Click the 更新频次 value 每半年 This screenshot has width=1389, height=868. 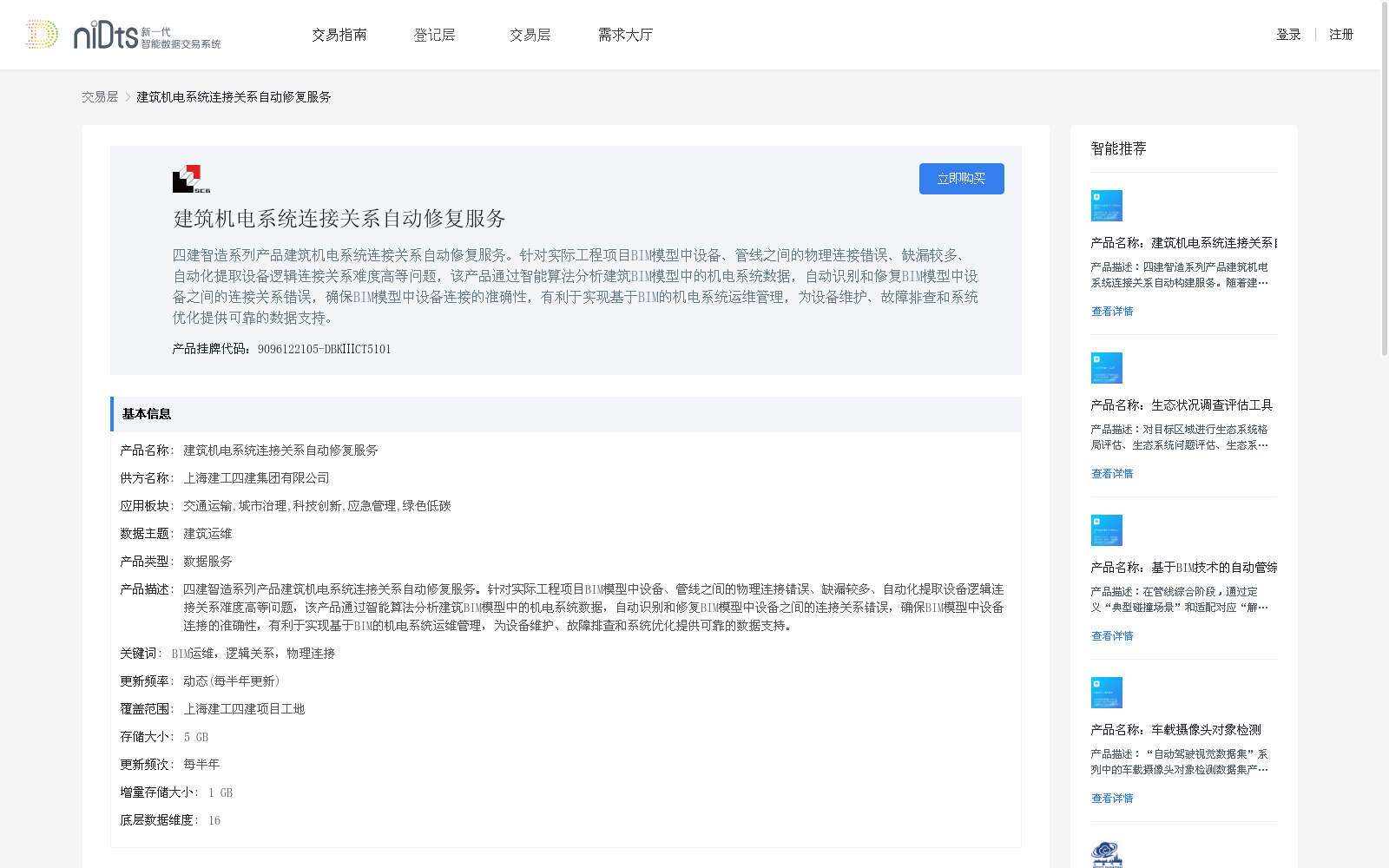click(201, 765)
